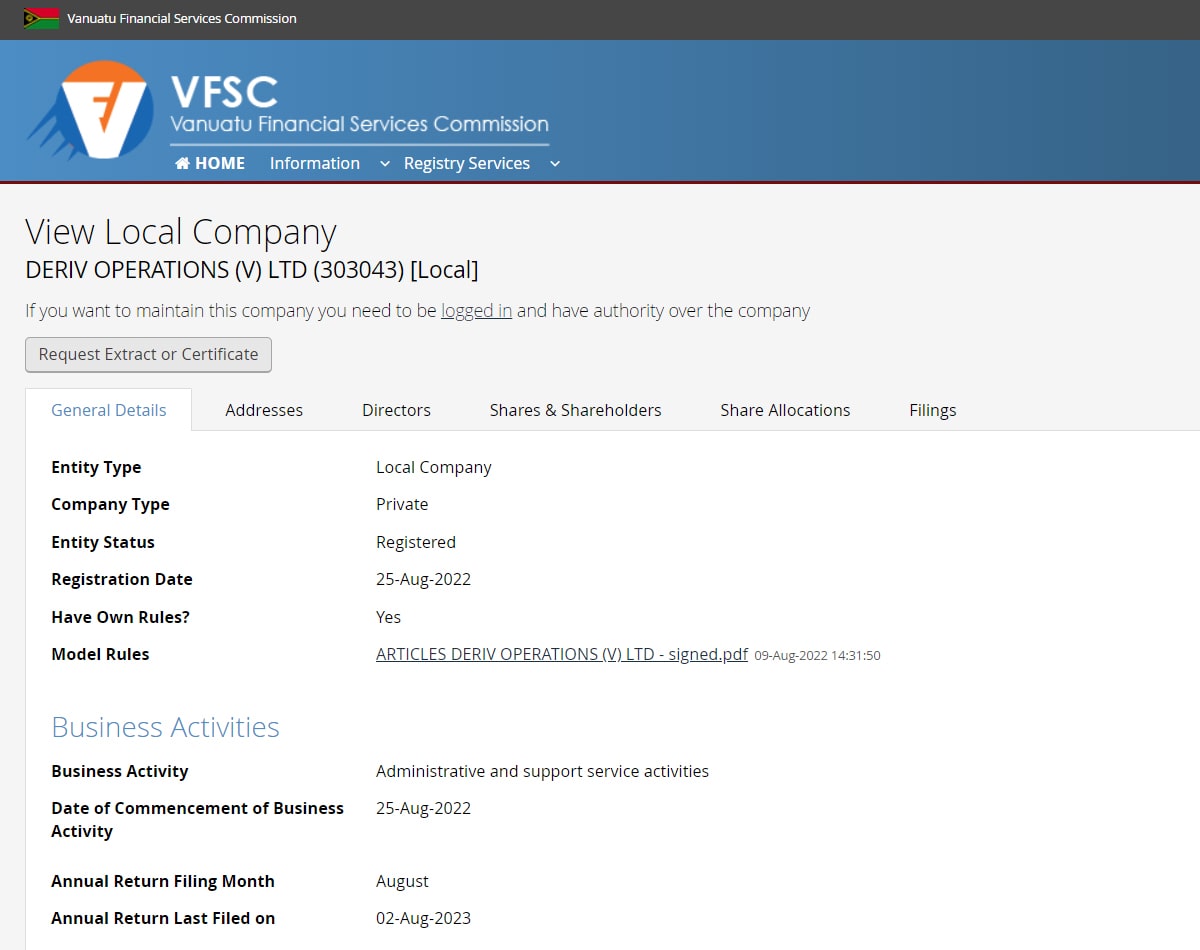Open the Directors tab
1200x950 pixels.
click(396, 410)
